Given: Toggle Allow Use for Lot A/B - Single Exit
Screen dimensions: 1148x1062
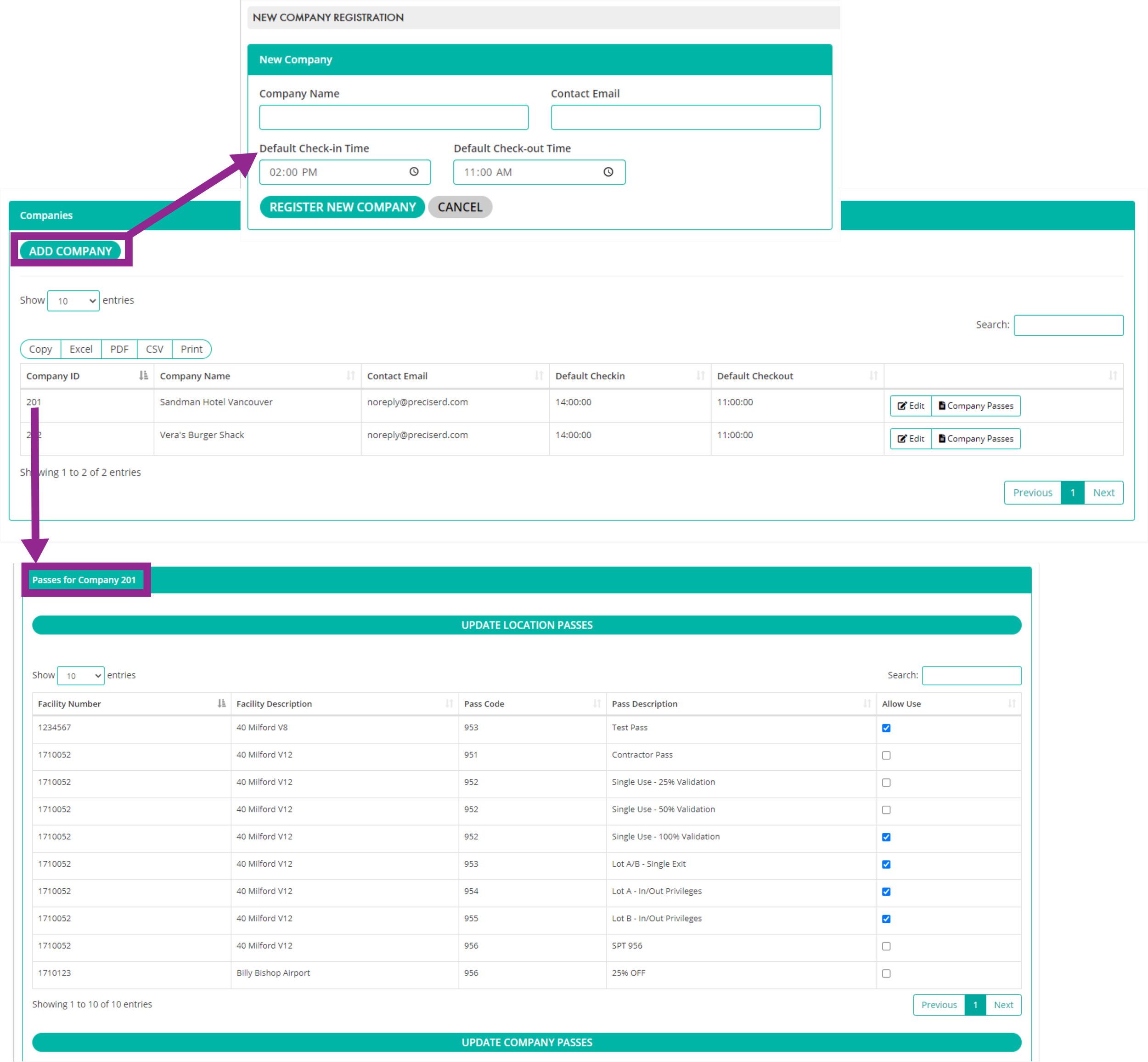Looking at the screenshot, I should coord(886,864).
